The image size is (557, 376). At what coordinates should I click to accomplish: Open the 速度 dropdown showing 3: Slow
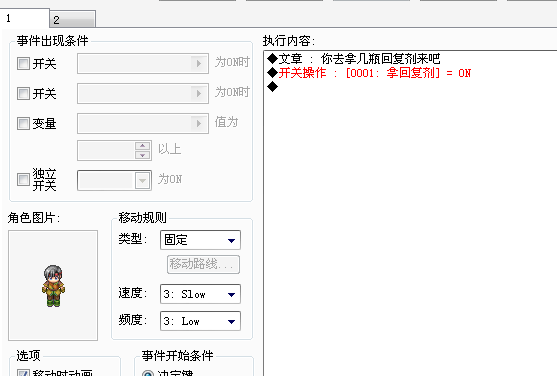pyautogui.click(x=200, y=294)
